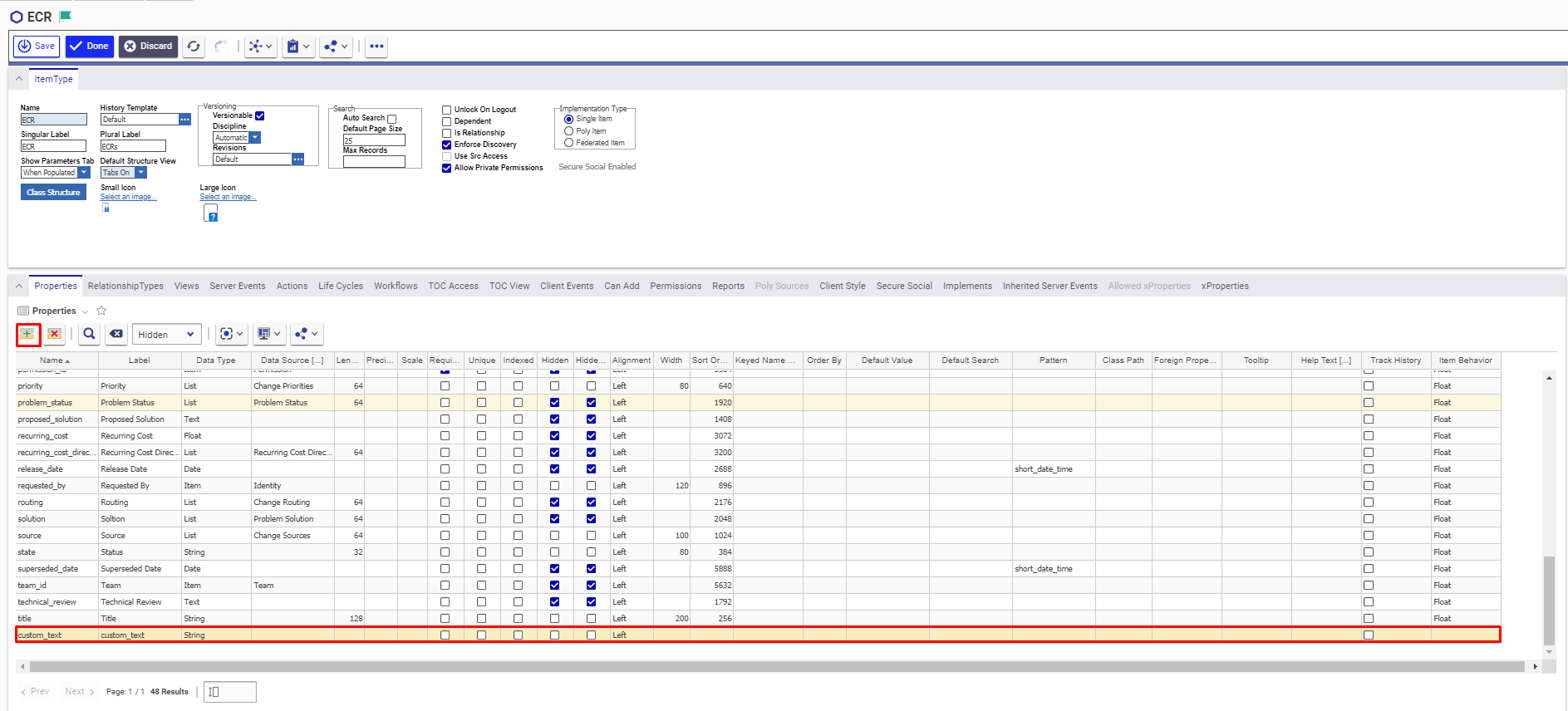
Task: Open the Hidden filter dropdown
Action: pyautogui.click(x=166, y=334)
